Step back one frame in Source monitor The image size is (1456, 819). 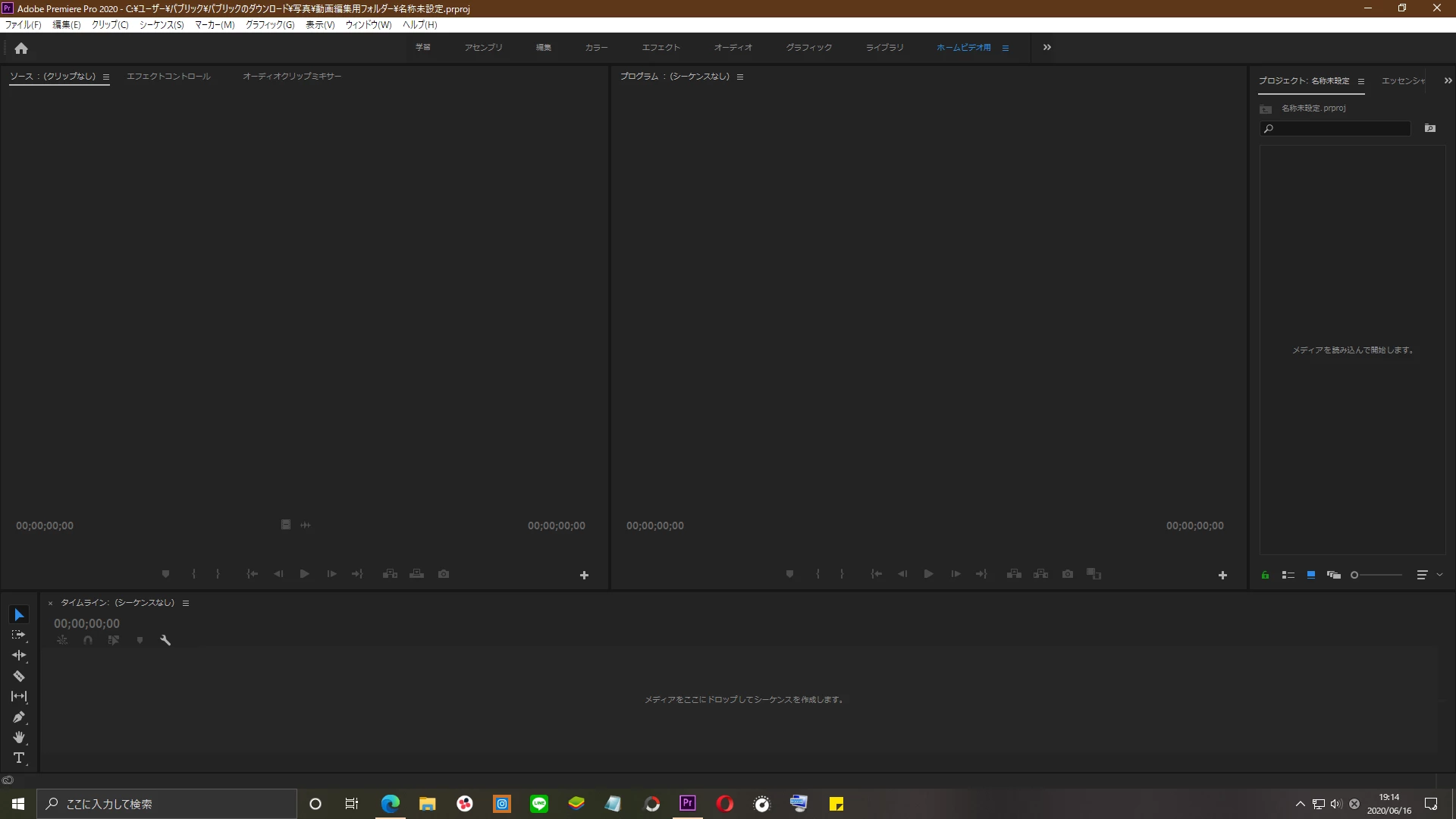tap(278, 574)
